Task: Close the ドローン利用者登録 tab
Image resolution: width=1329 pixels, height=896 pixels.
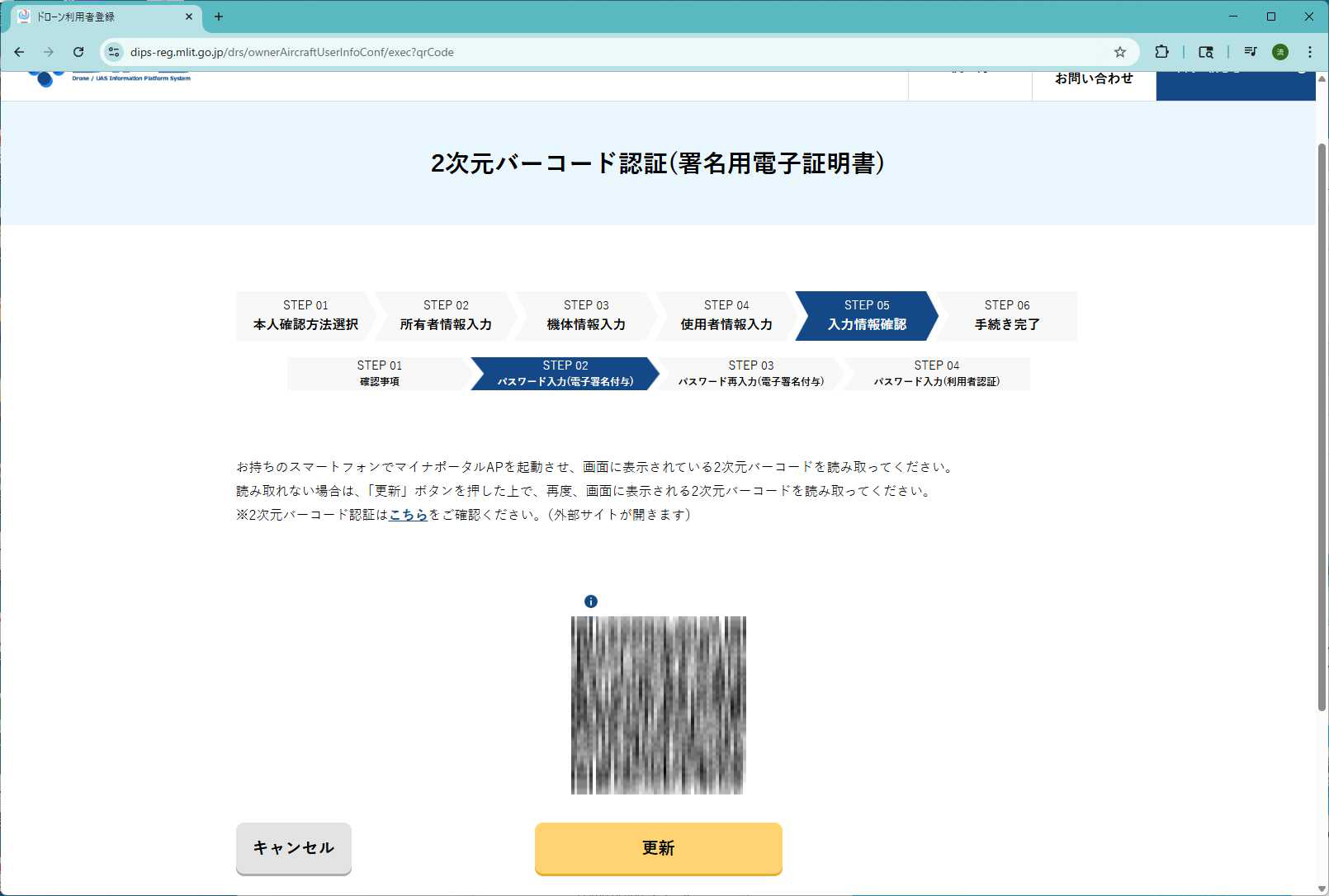Action: pos(188,17)
